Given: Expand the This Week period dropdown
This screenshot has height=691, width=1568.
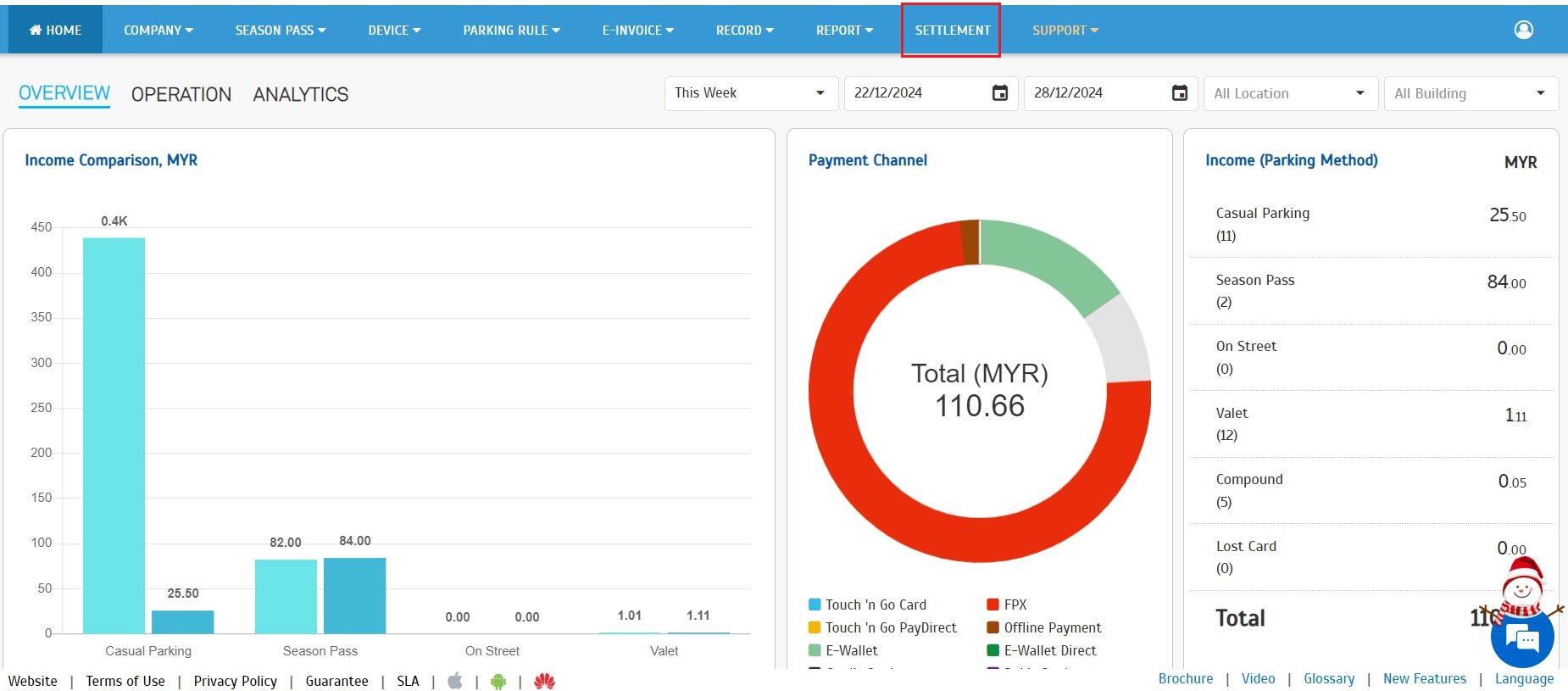Looking at the screenshot, I should (750, 93).
